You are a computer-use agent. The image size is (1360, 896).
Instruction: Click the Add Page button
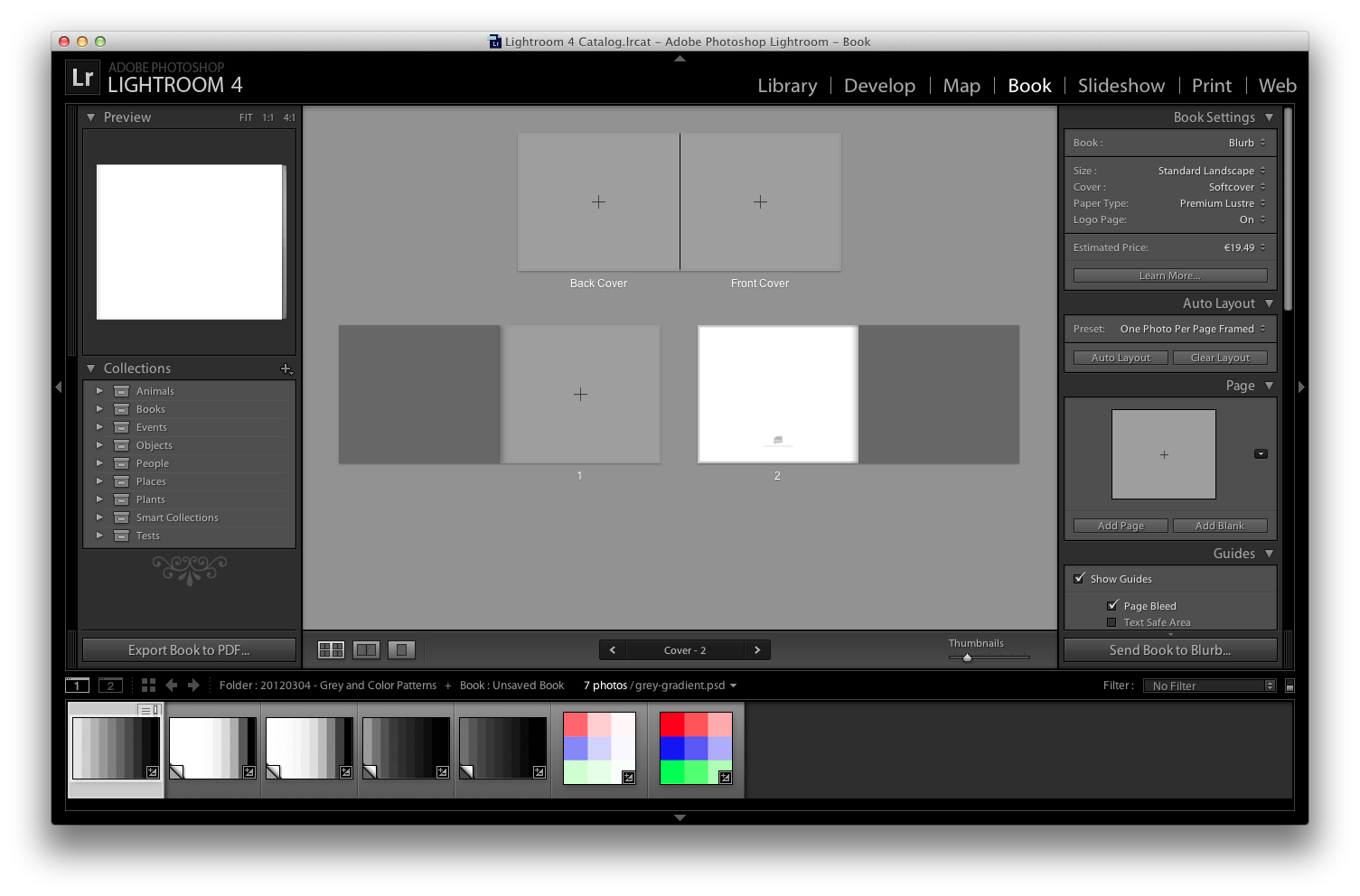[1121, 526]
